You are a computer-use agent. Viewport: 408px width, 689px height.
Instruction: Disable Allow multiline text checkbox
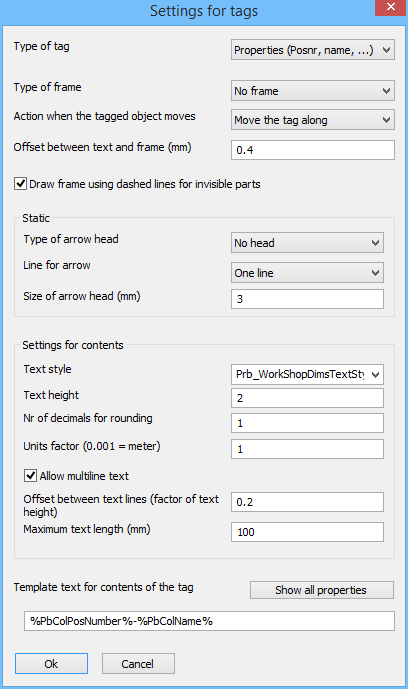point(30,475)
